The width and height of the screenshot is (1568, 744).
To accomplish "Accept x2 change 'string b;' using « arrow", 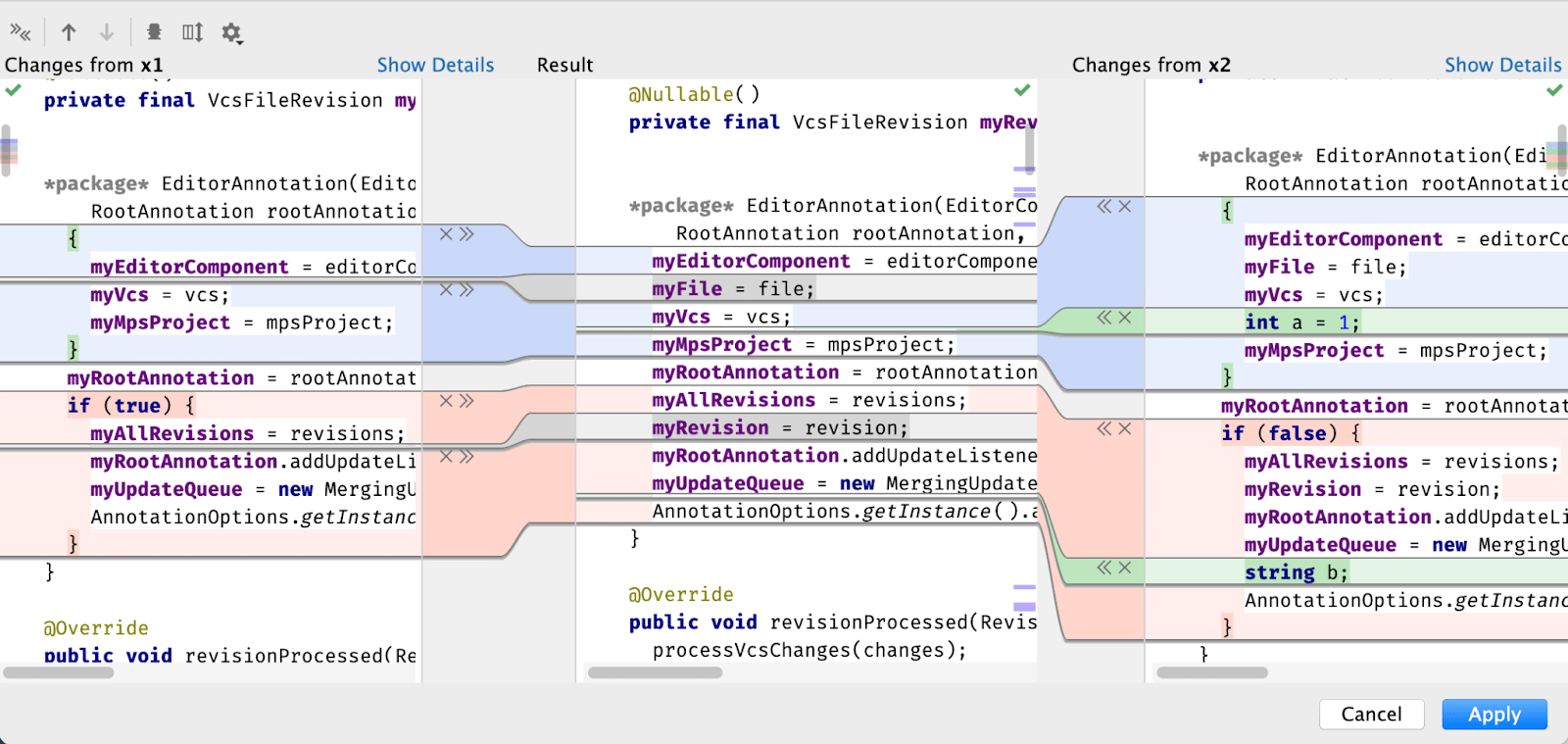I will 1104,568.
